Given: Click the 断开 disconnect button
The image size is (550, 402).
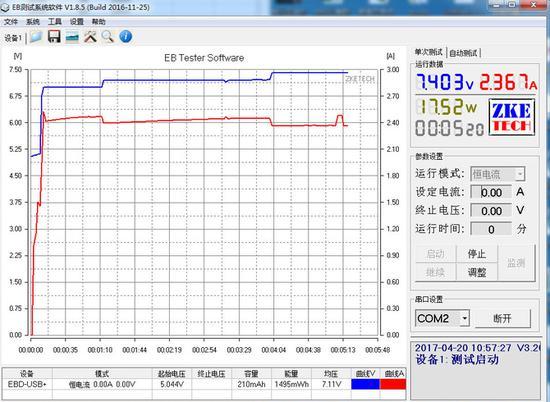Looking at the screenshot, I should tap(503, 319).
